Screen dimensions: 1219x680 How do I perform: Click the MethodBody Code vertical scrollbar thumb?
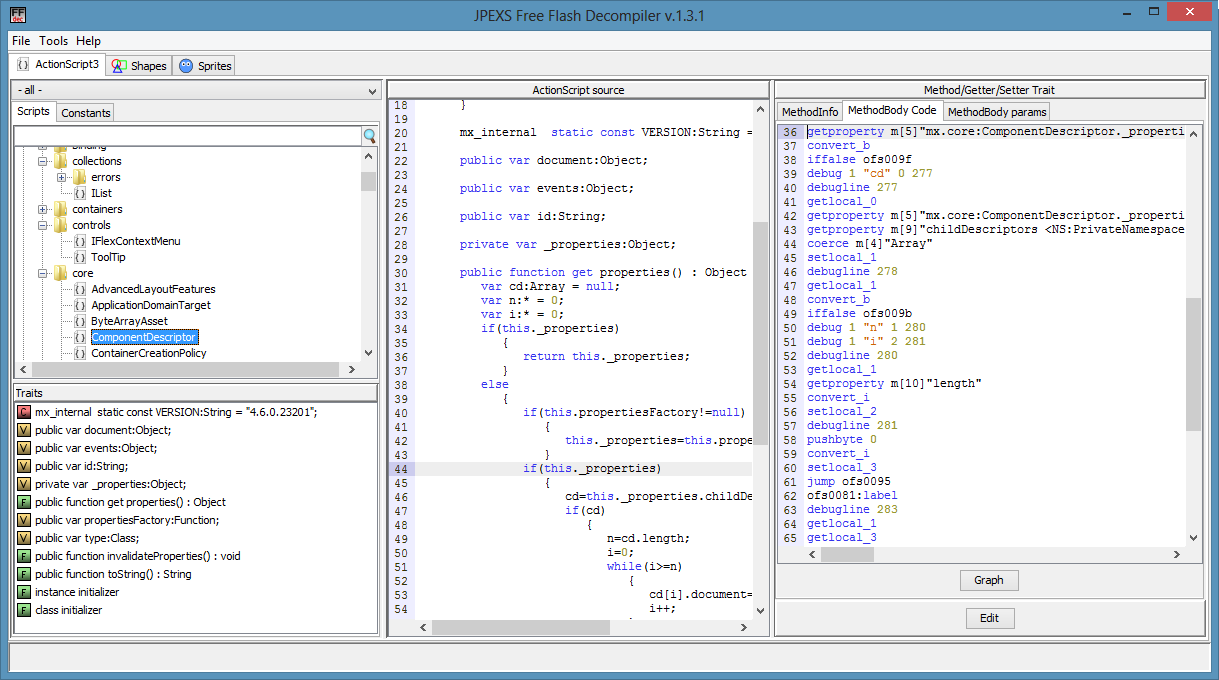point(1194,364)
